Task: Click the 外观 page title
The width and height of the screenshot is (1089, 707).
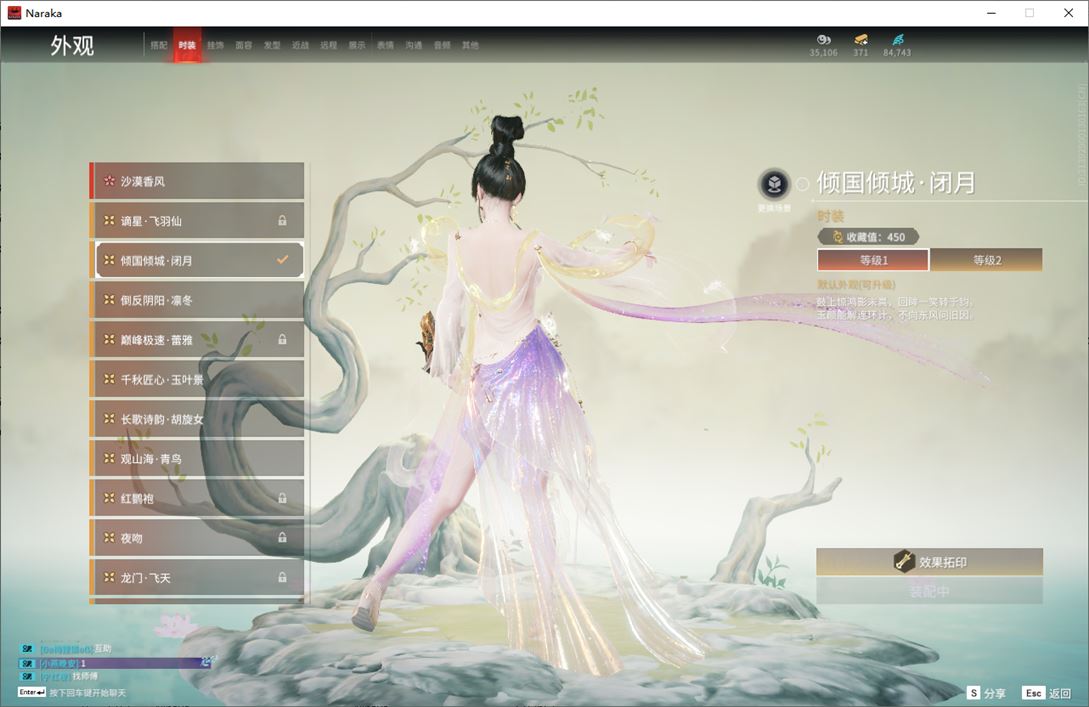Action: click(72, 46)
